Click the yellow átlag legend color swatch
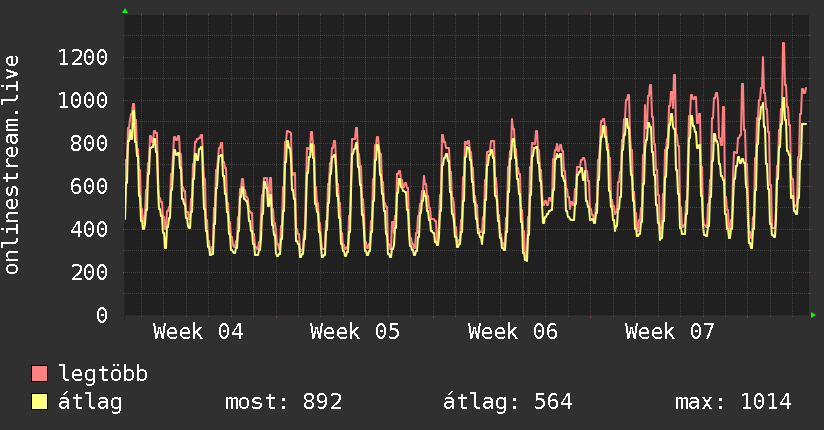Image resolution: width=824 pixels, height=430 pixels. (40, 402)
